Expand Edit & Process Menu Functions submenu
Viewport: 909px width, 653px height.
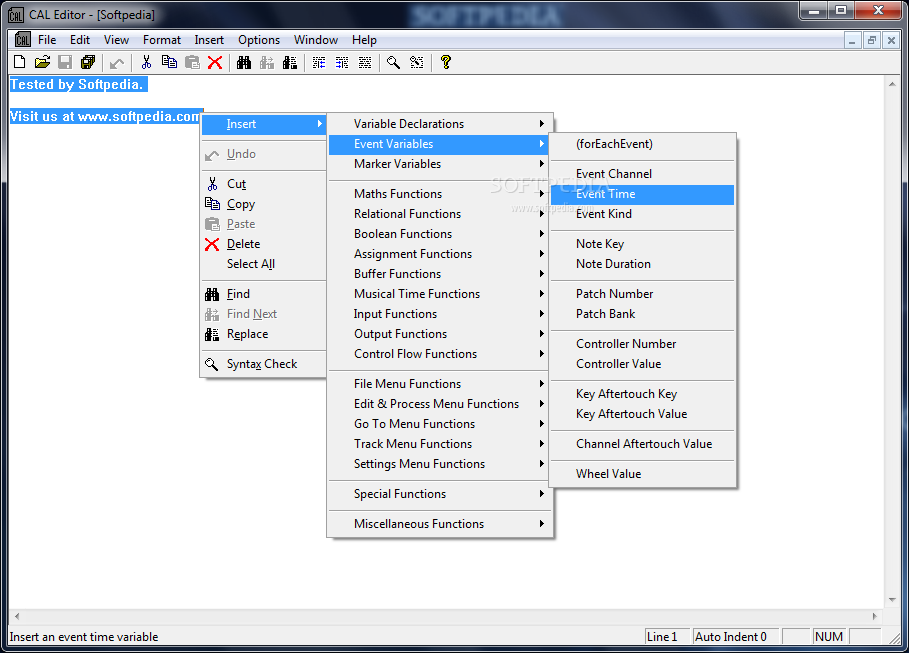[x=440, y=404]
